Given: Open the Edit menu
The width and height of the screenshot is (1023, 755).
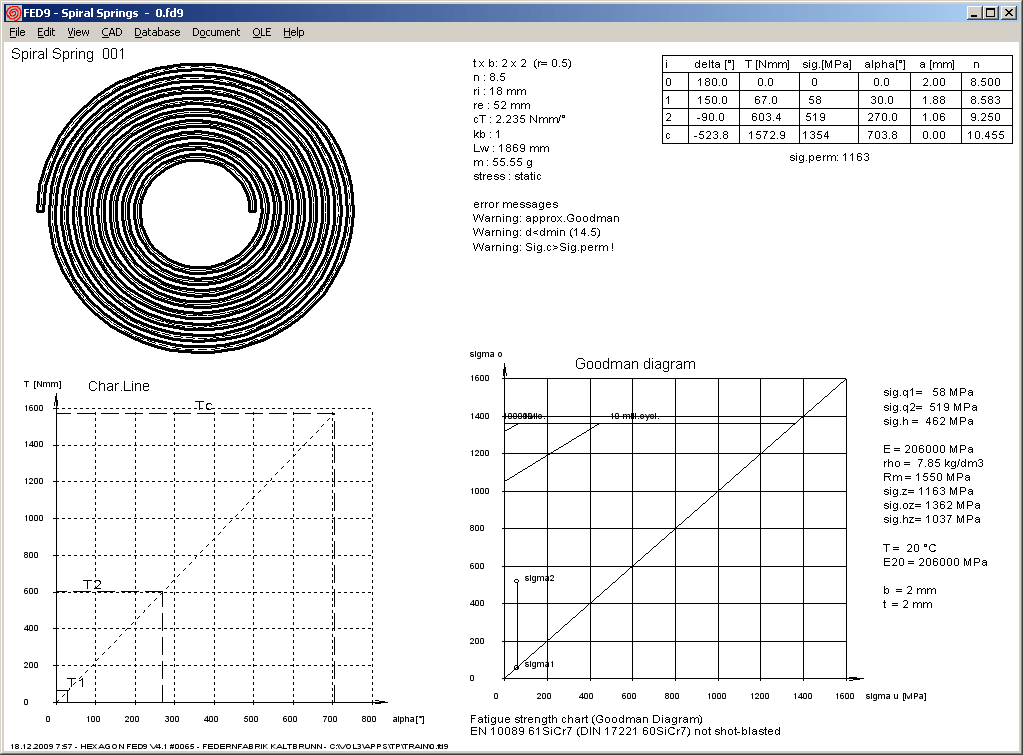Looking at the screenshot, I should click(46, 32).
